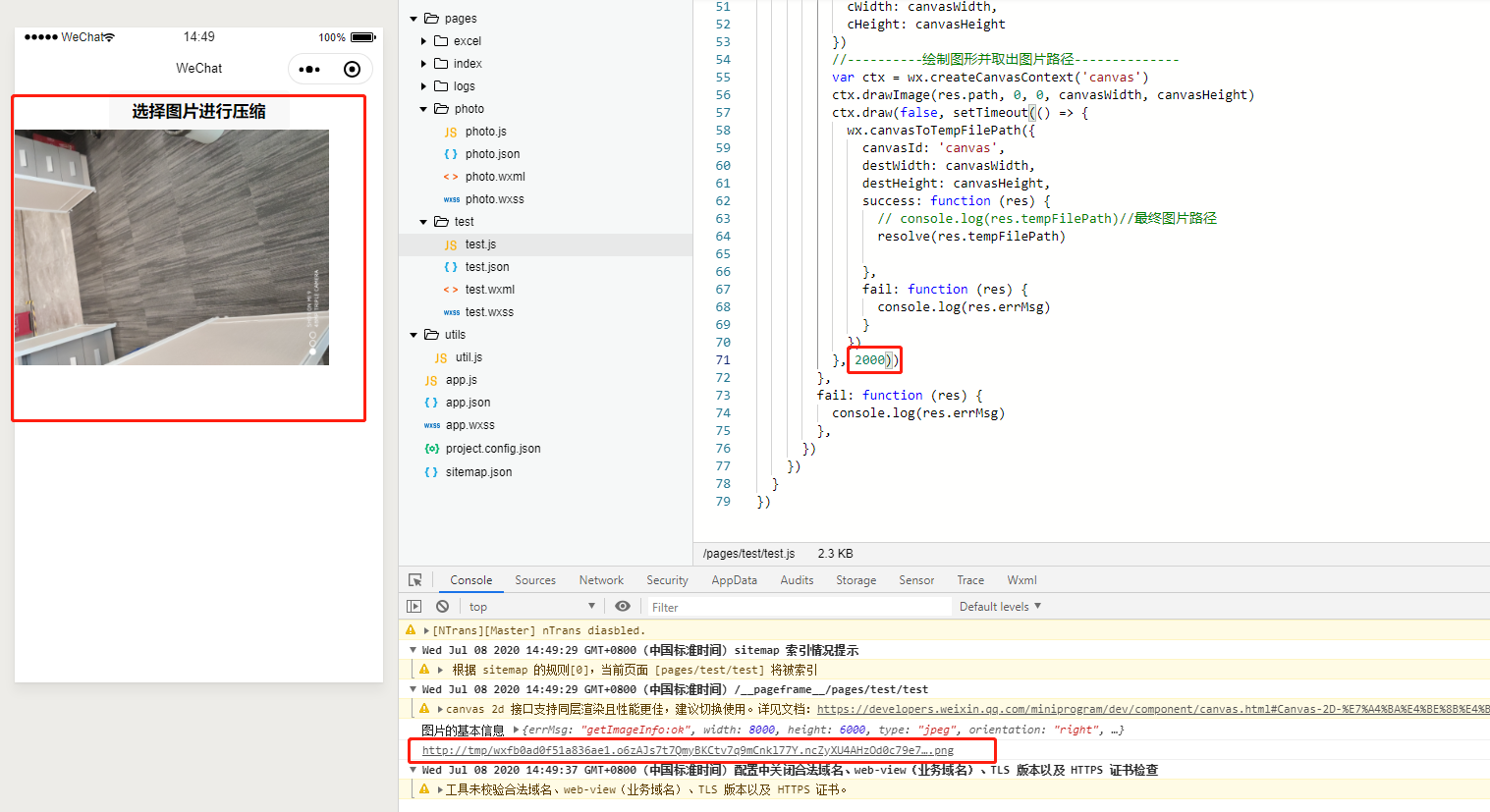Click the test.js file icon
This screenshot has height=812, width=1490.
click(x=451, y=244)
